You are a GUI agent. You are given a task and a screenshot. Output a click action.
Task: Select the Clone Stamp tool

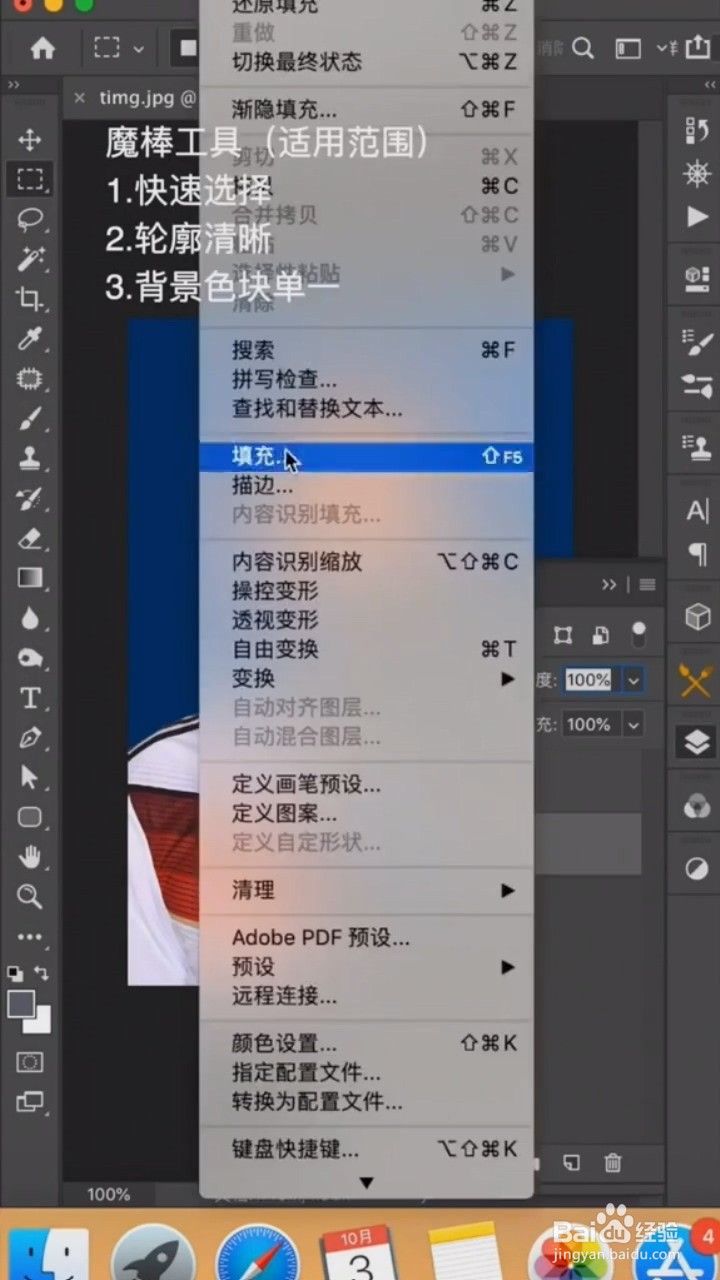pyautogui.click(x=30, y=459)
